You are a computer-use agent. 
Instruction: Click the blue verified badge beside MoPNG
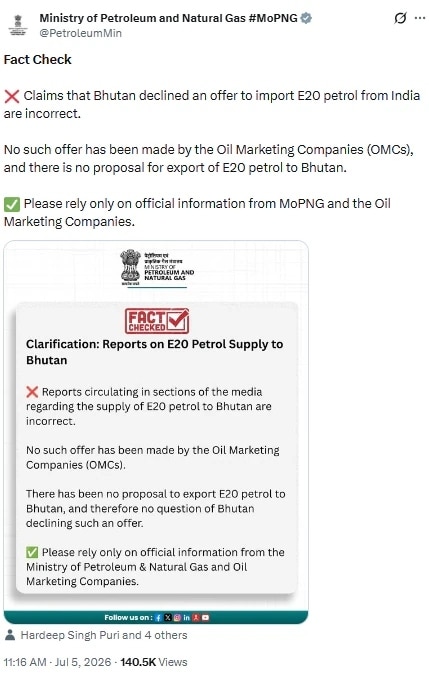coord(306,18)
